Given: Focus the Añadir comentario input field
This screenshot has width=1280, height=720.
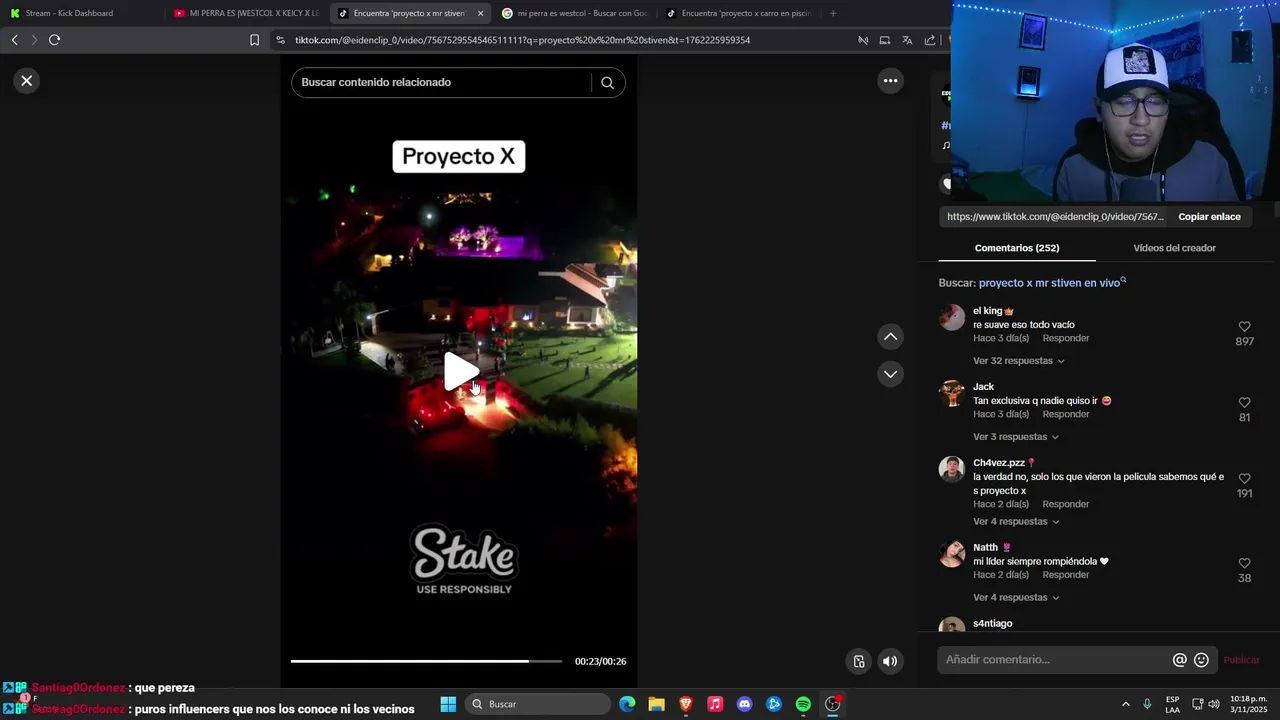Looking at the screenshot, I should pyautogui.click(x=1056, y=660).
